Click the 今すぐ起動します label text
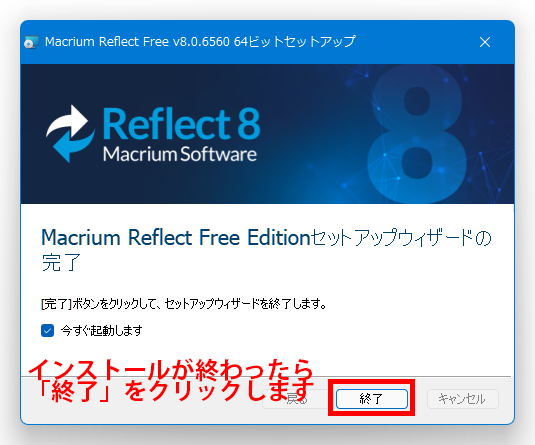535x445 pixels. click(101, 330)
